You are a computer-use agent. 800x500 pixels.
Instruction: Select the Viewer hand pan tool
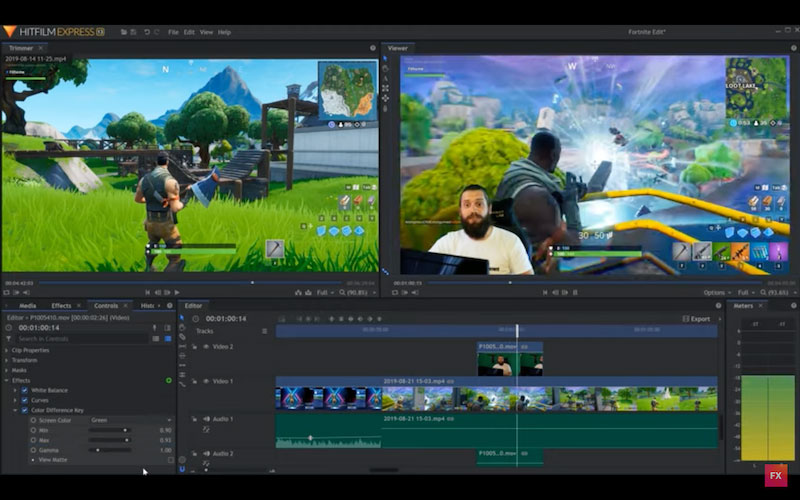pos(385,68)
